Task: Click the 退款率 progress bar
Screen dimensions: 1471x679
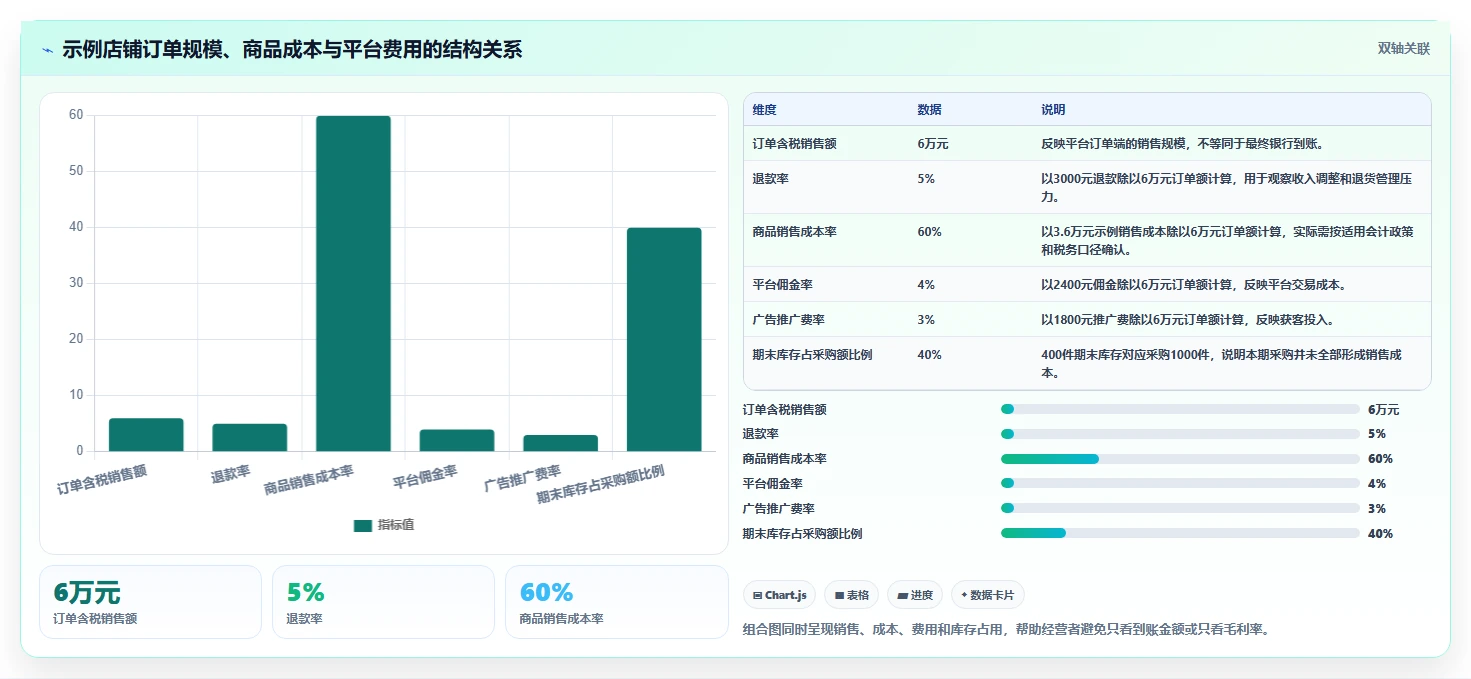Action: [1180, 434]
